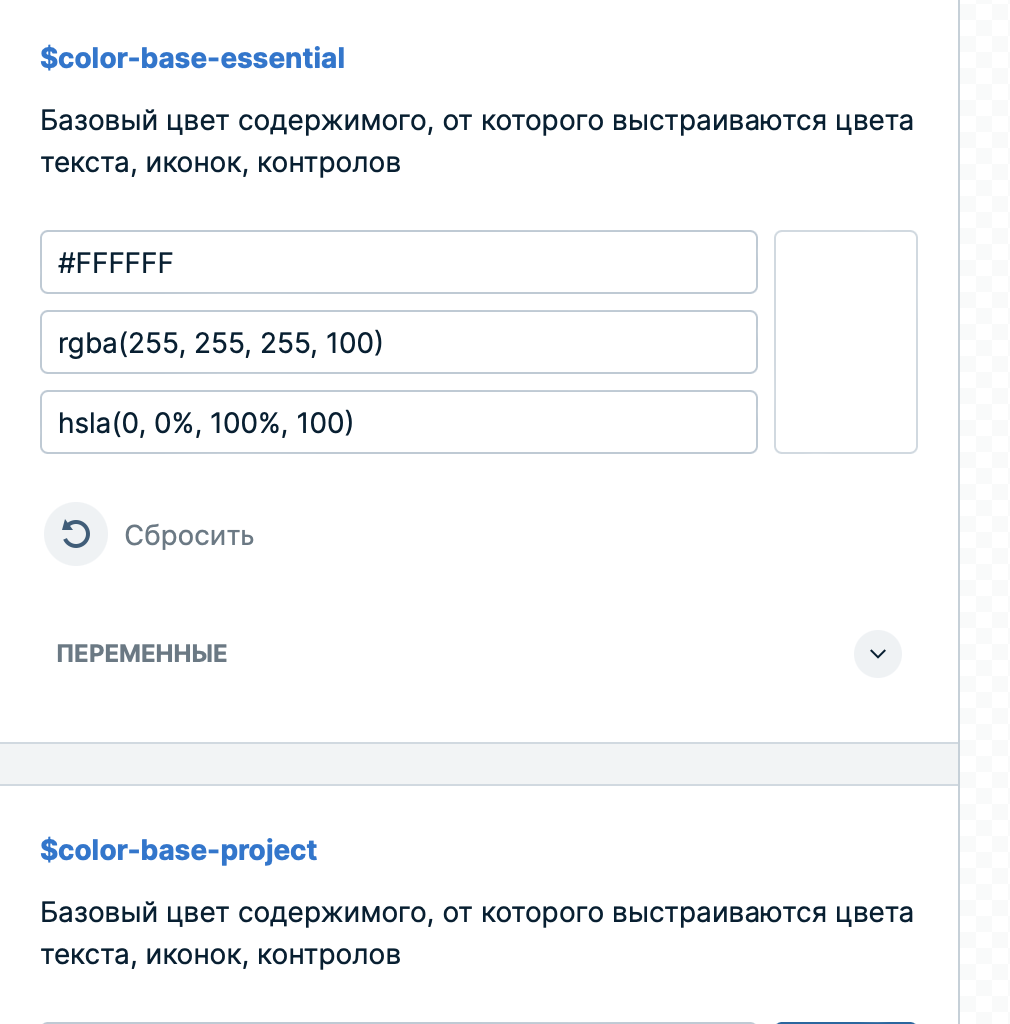Select the $color-base-essential variable link
1010x1024 pixels.
192,58
